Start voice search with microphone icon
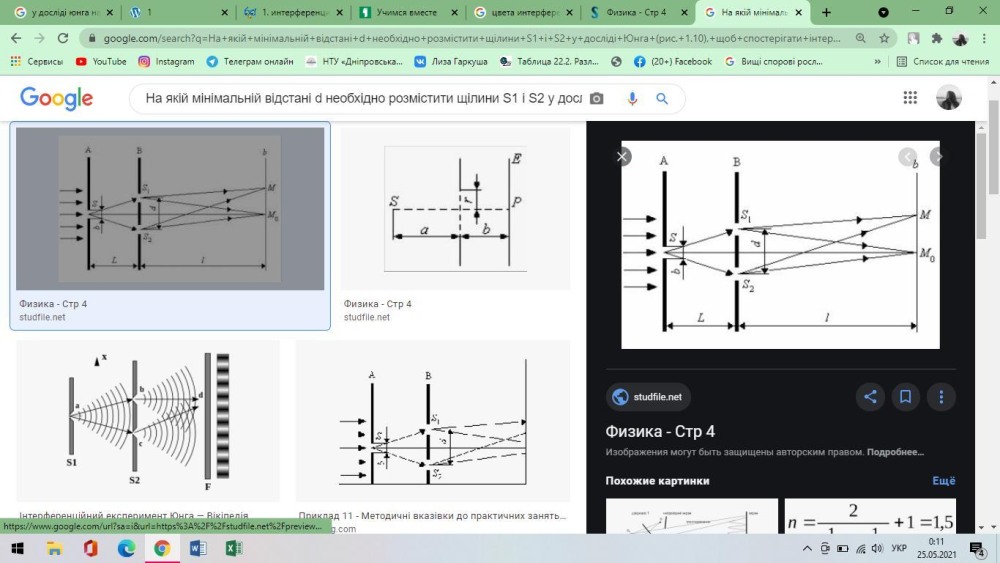The height and width of the screenshot is (563, 1000). (x=632, y=99)
